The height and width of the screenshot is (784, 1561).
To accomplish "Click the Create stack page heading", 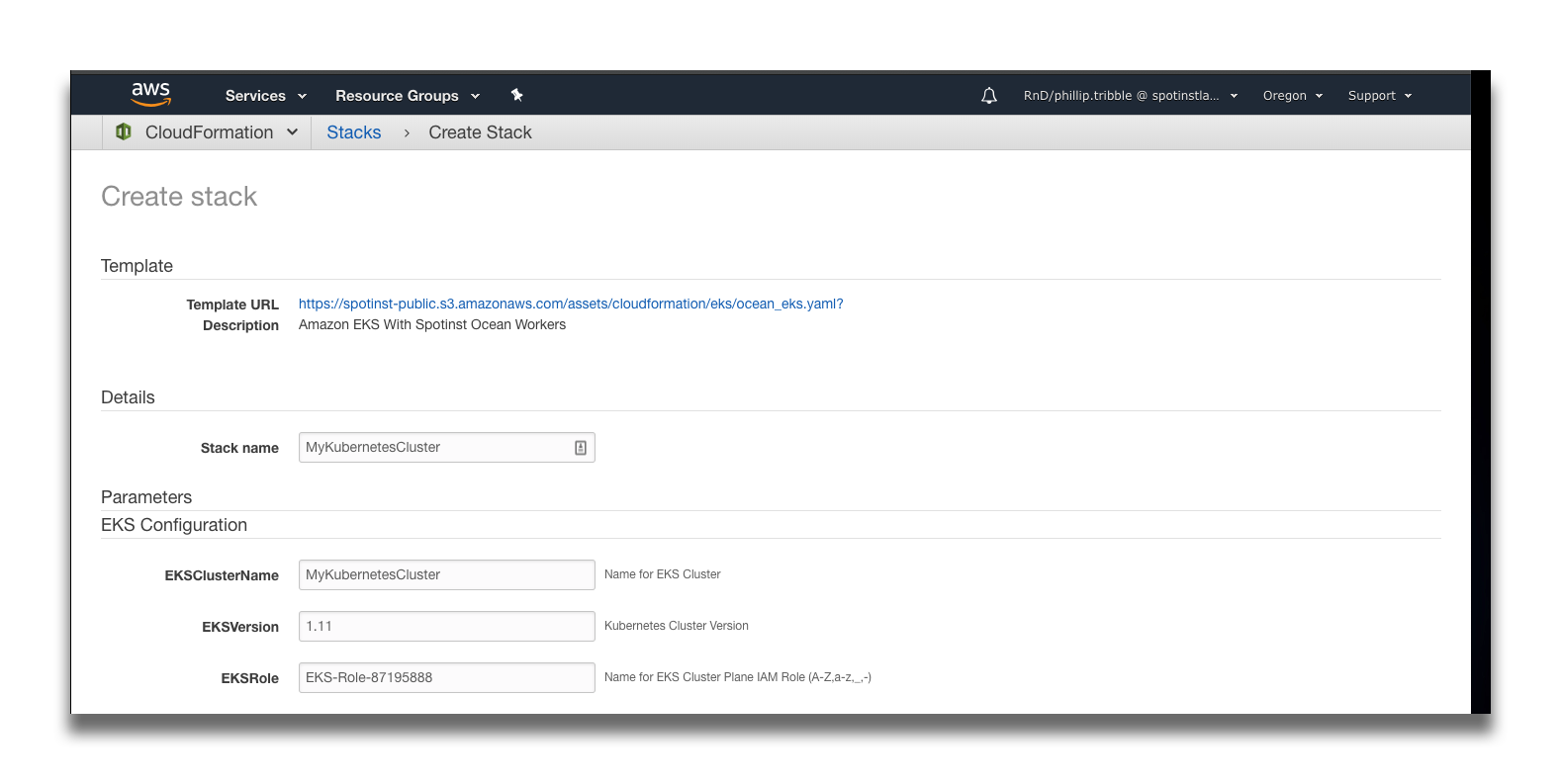I will point(179,197).
